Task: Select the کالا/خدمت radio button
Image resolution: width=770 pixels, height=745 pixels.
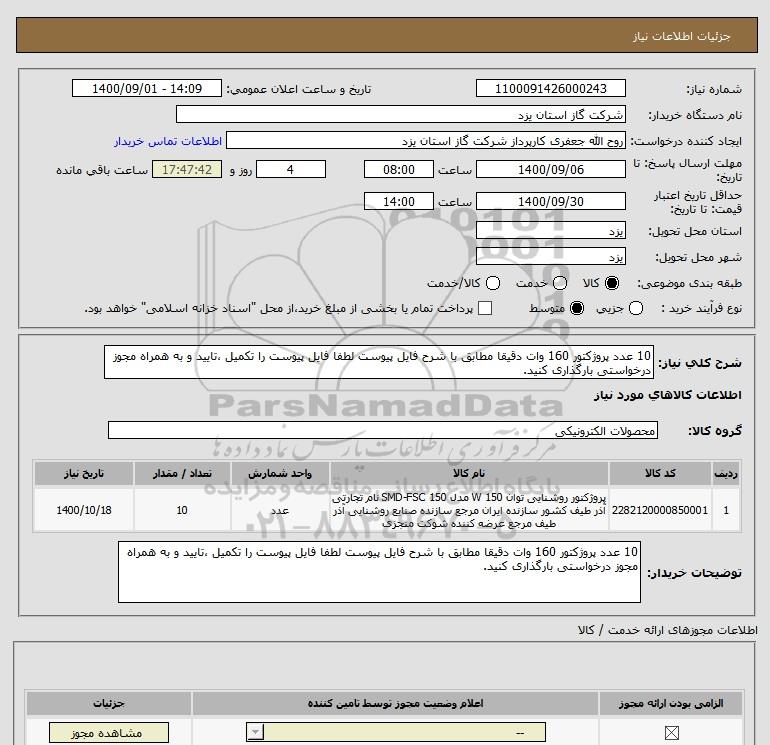Action: (493, 283)
